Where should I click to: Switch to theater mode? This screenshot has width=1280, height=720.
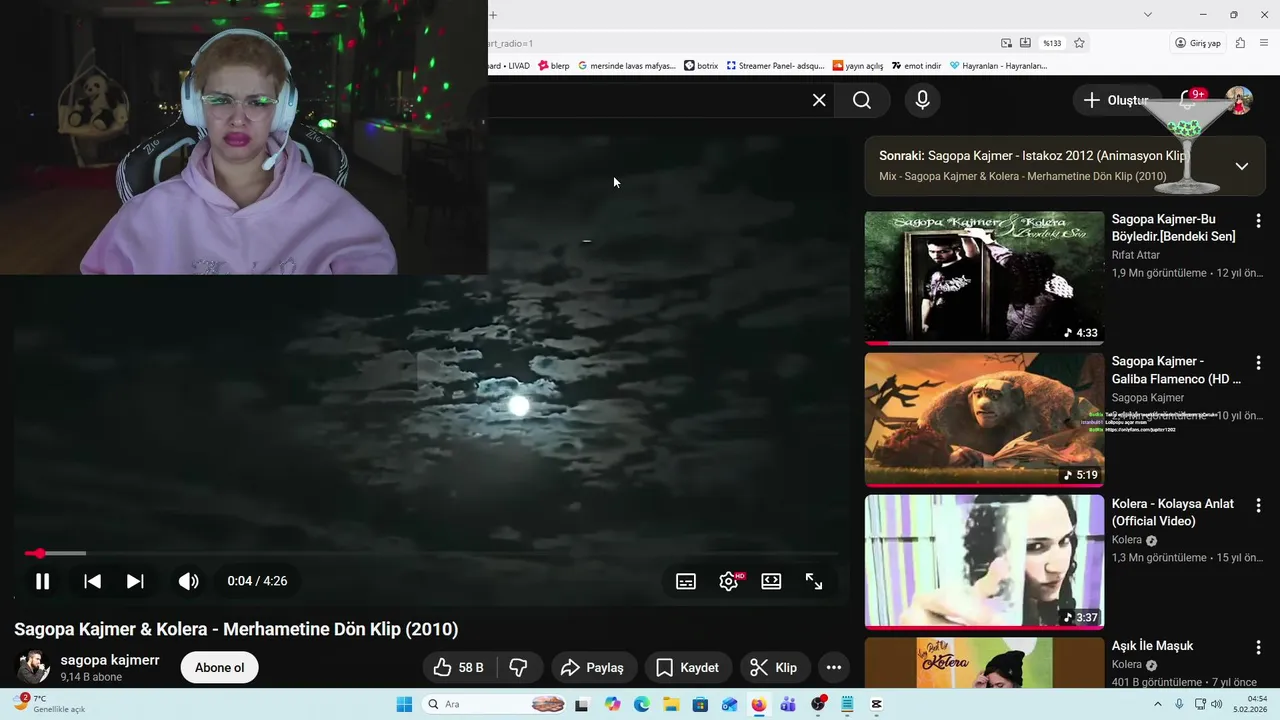coord(771,581)
